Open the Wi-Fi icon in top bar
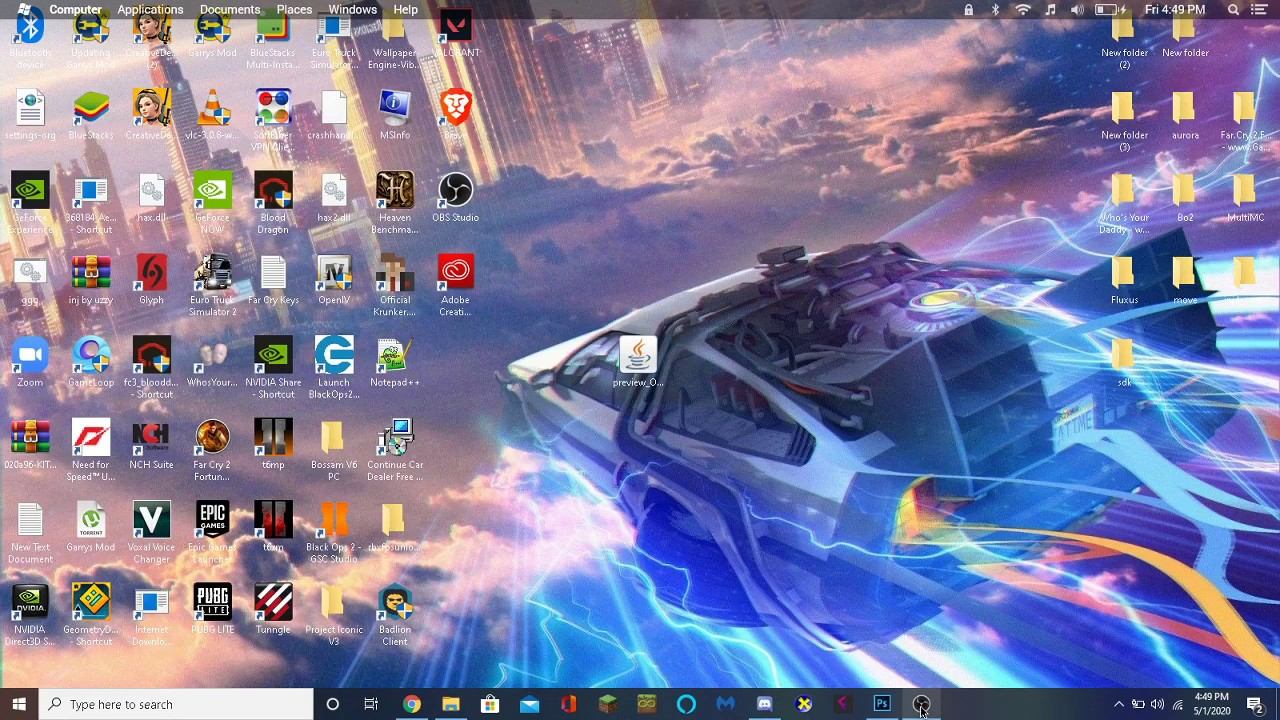The height and width of the screenshot is (720, 1280). click(x=1023, y=10)
